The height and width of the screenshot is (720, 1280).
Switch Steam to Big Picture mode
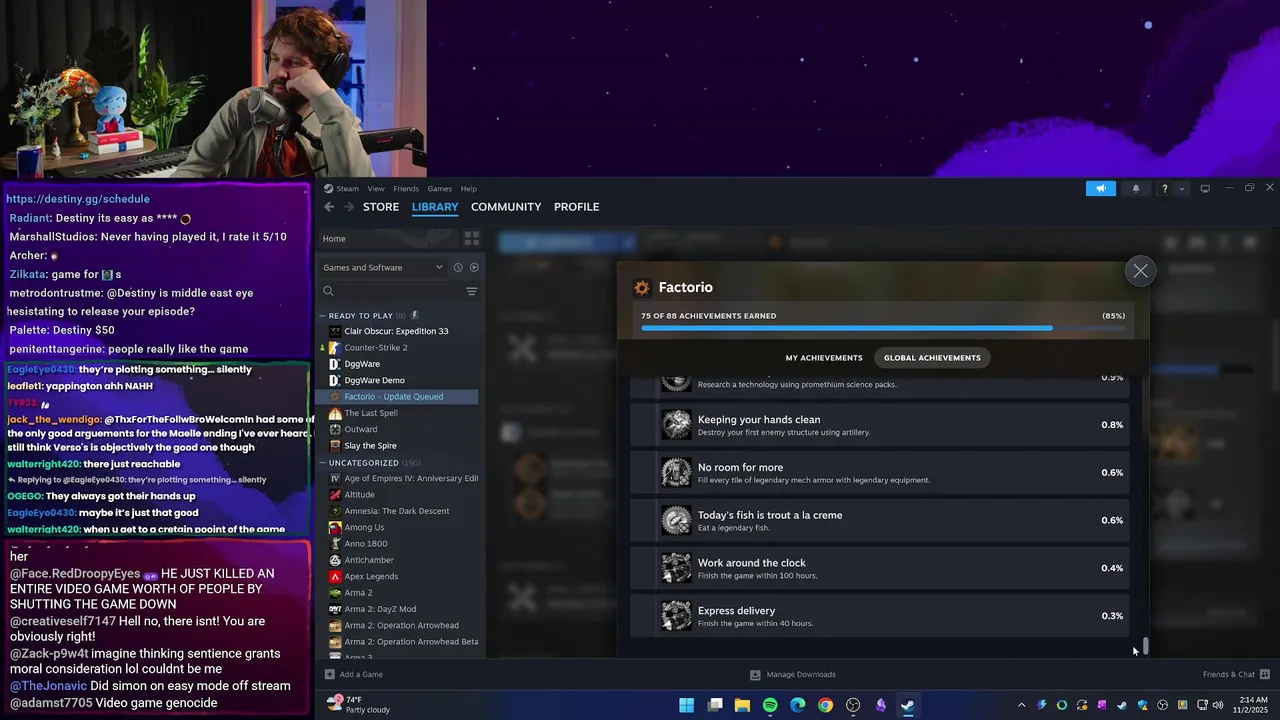(1205, 188)
